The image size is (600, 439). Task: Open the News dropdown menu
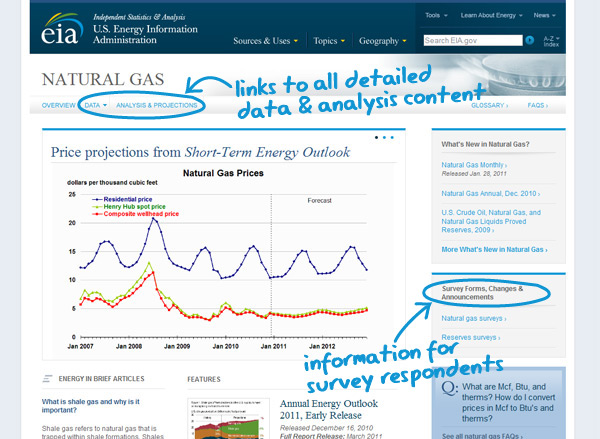(x=545, y=15)
